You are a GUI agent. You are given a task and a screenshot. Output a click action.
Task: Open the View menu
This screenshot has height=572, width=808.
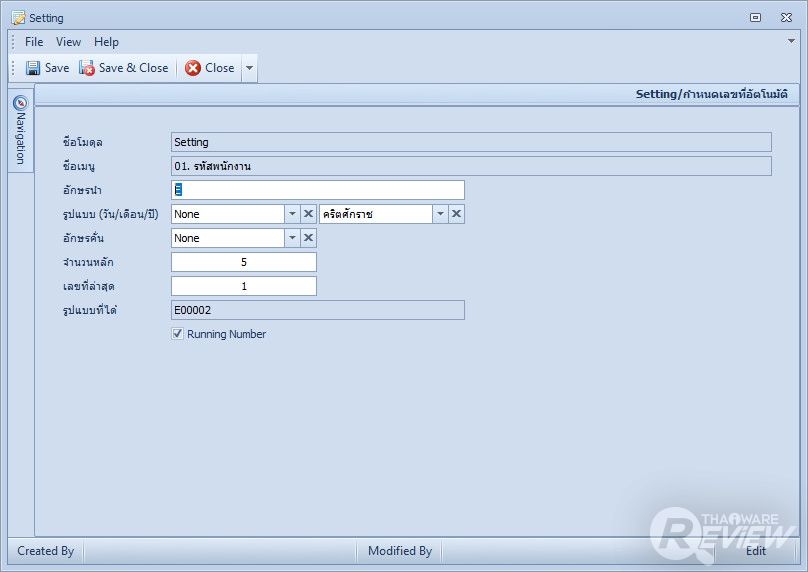tap(68, 42)
